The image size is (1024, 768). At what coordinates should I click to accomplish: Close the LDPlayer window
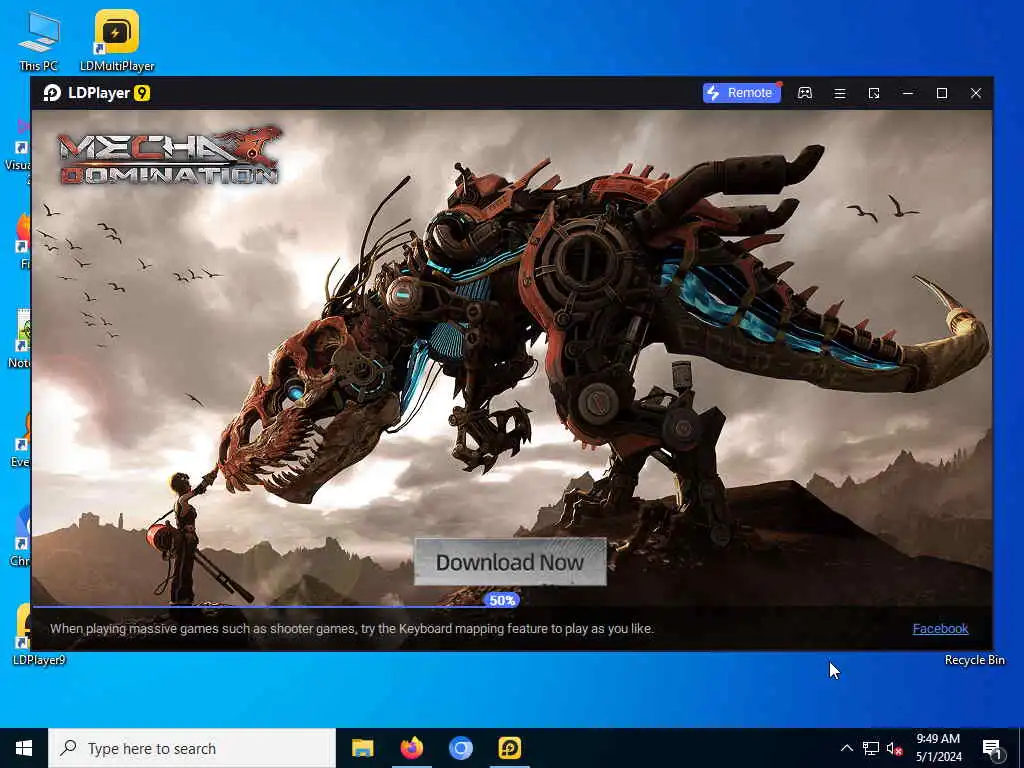click(976, 93)
